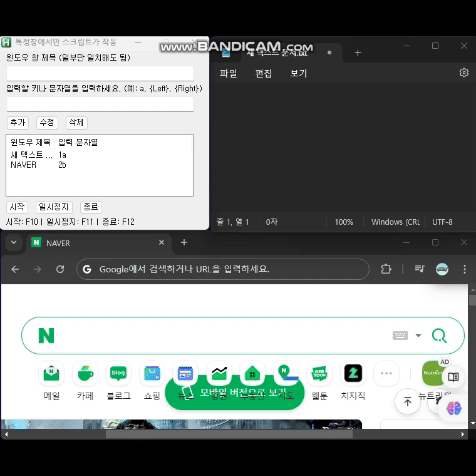Click Windows (CRLF) in Notepad status bar
The height and width of the screenshot is (476, 476).
[x=395, y=222]
